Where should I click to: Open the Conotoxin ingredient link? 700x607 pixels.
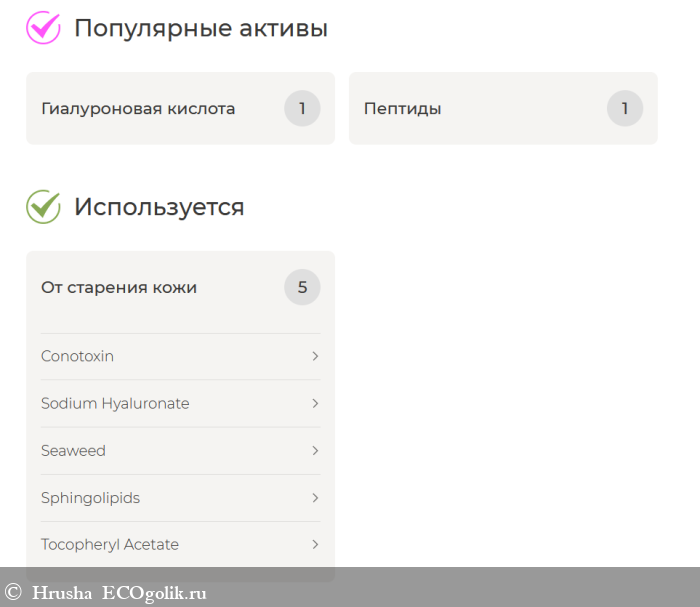coord(78,357)
